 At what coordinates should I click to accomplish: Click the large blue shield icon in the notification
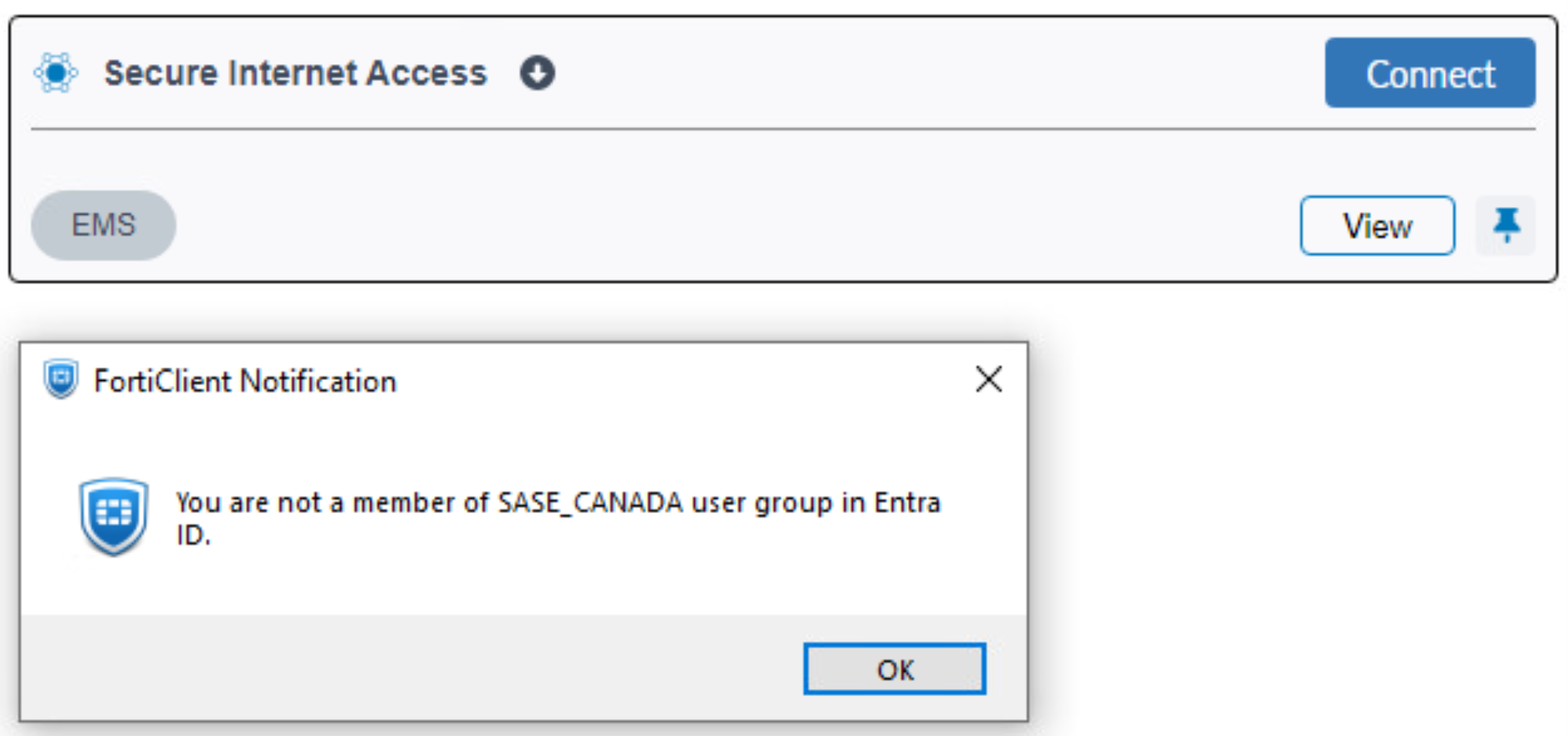click(113, 517)
